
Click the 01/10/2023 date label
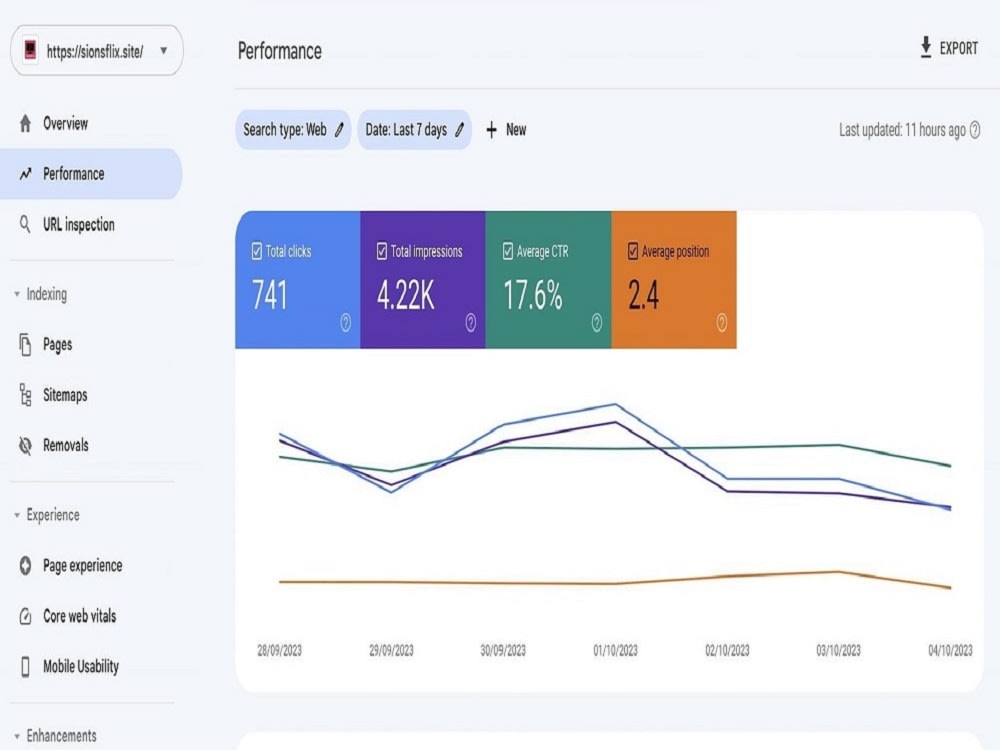point(615,651)
